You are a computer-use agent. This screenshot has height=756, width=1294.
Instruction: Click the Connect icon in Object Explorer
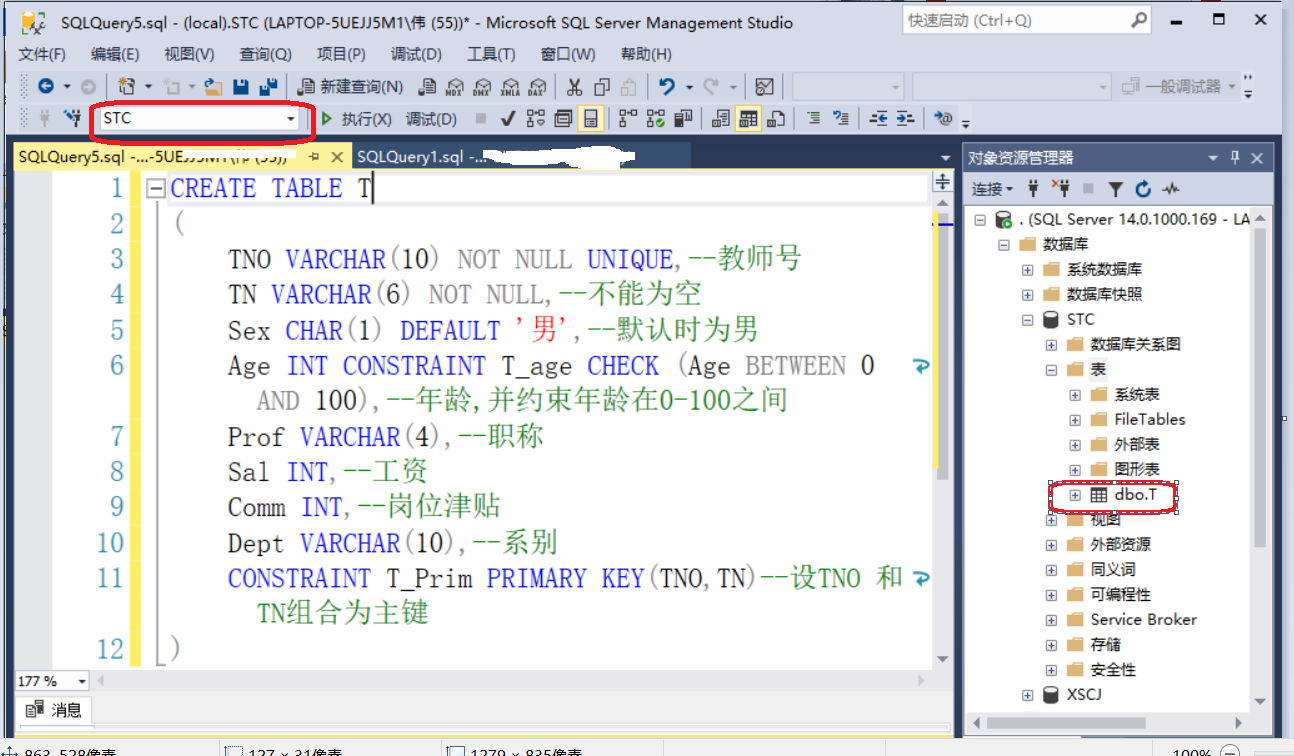click(x=1033, y=188)
